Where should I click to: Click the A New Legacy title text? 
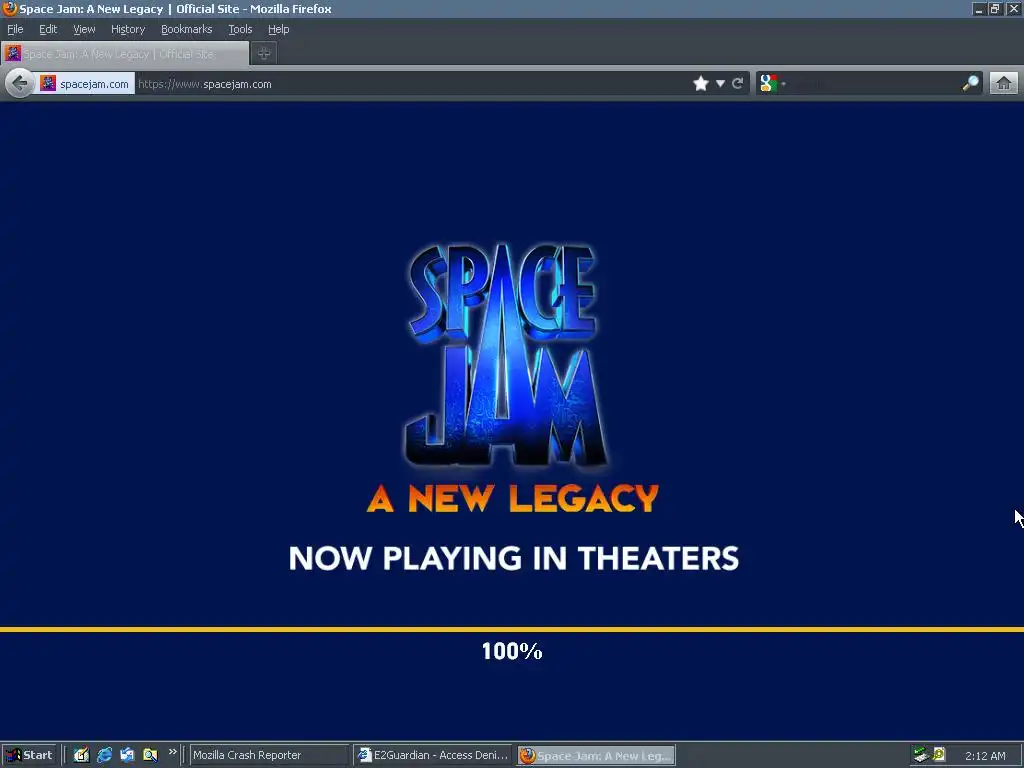513,499
